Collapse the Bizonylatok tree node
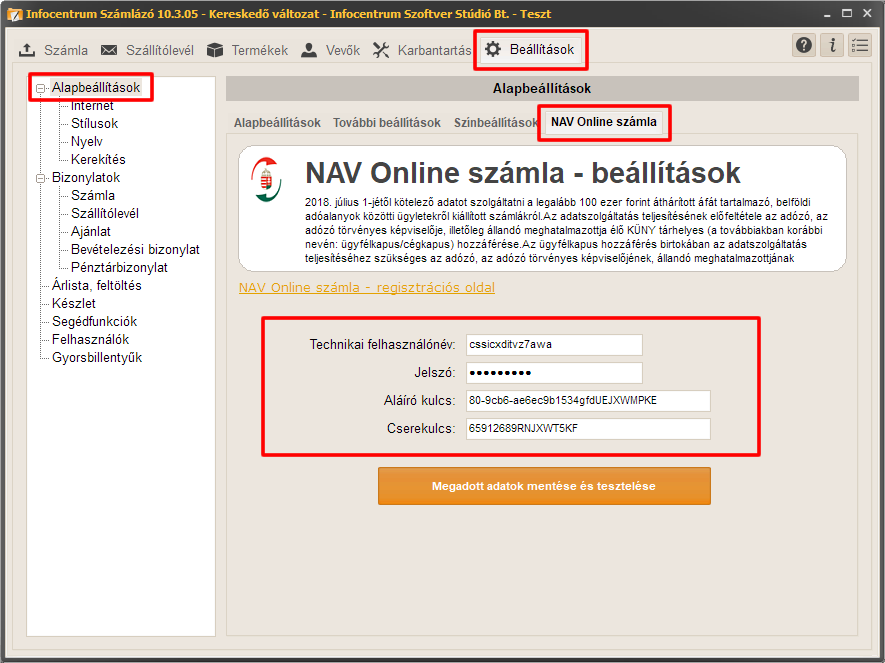This screenshot has width=885, height=663. pos(41,178)
